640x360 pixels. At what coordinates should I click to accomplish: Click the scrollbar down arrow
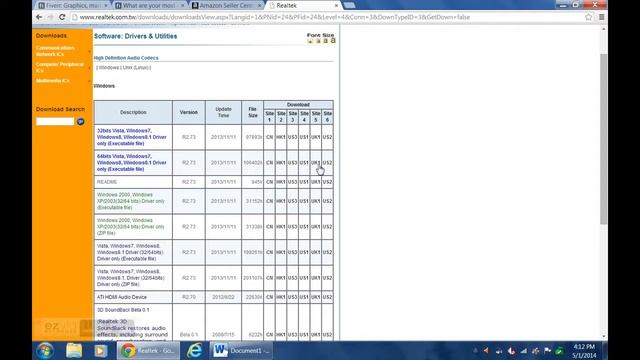tap(604, 336)
